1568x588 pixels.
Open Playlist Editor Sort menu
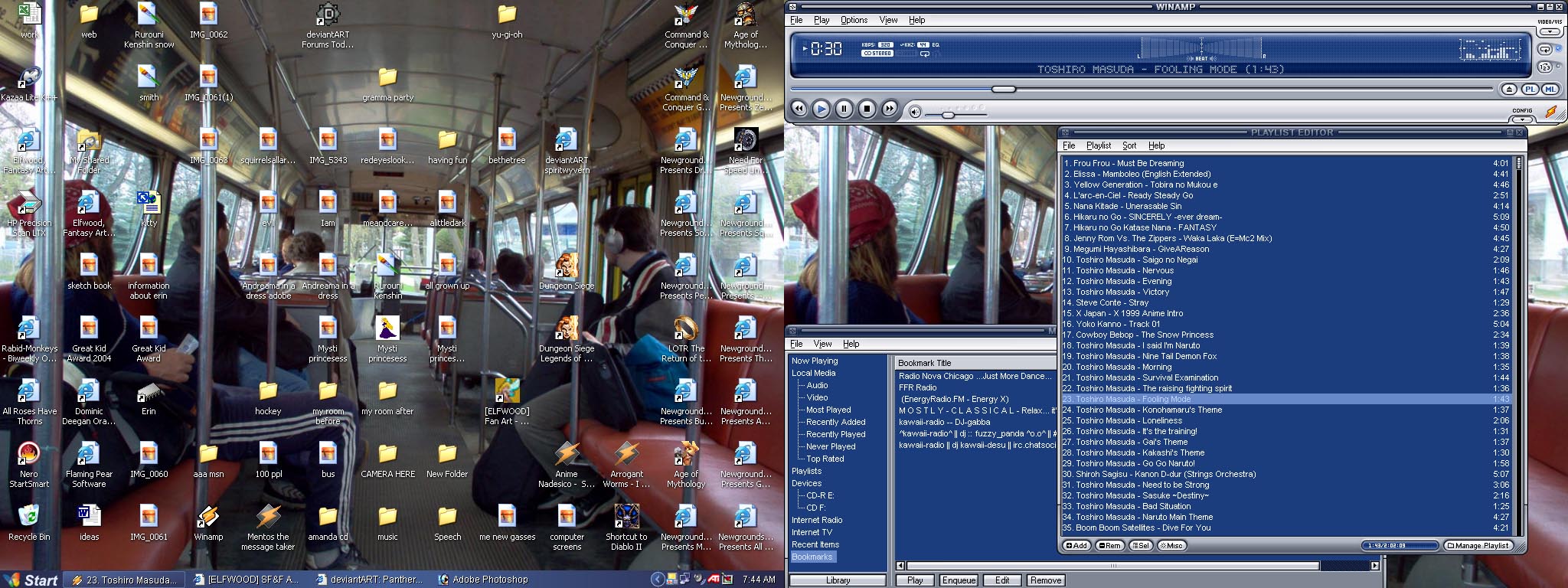pos(1129,145)
